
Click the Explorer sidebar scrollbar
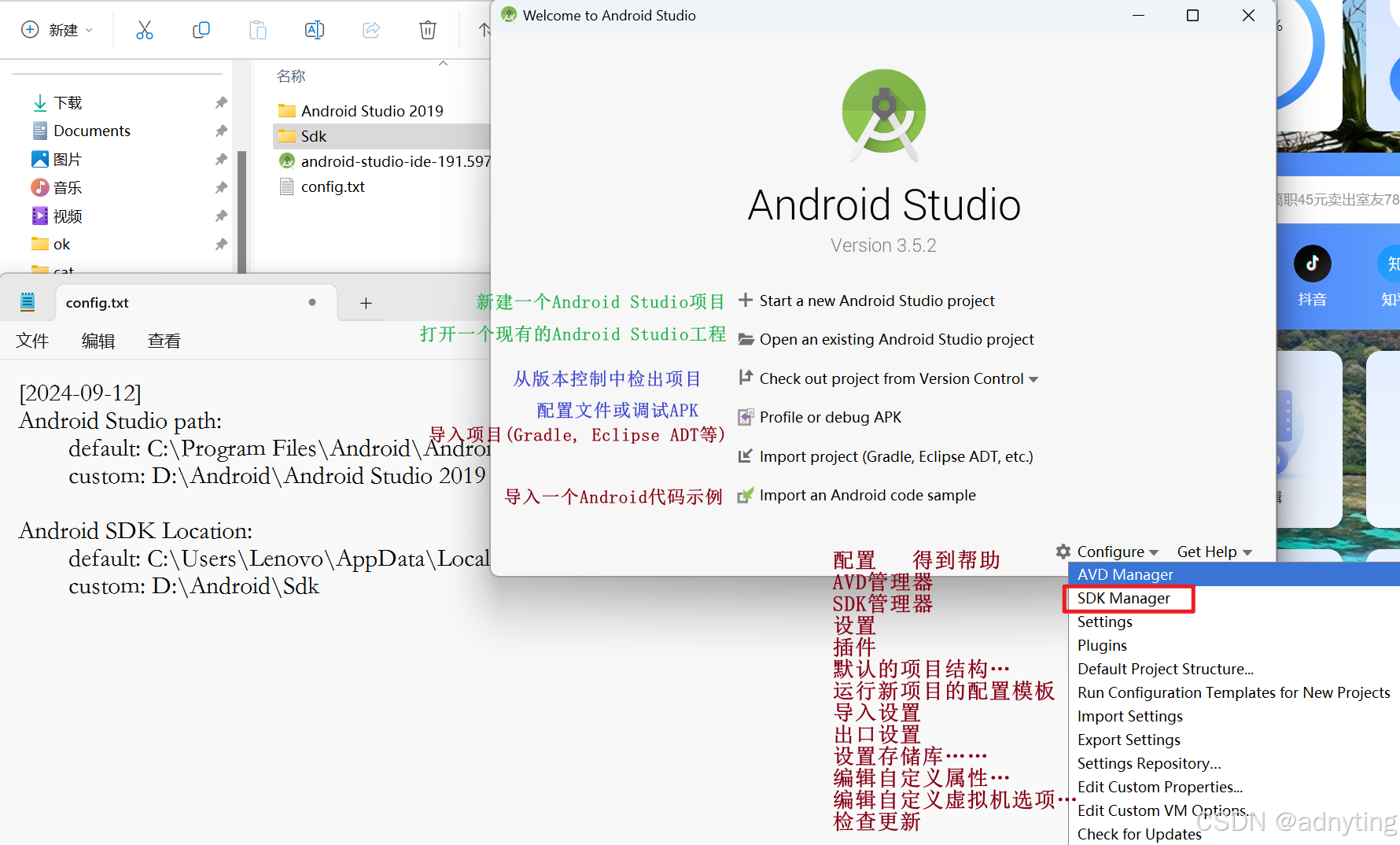click(241, 211)
